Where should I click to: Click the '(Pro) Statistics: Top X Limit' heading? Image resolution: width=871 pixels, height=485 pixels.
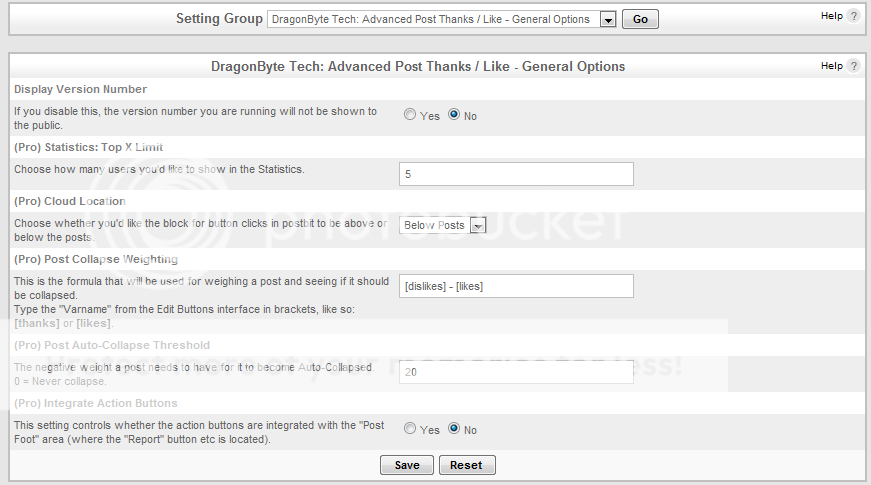point(88,147)
